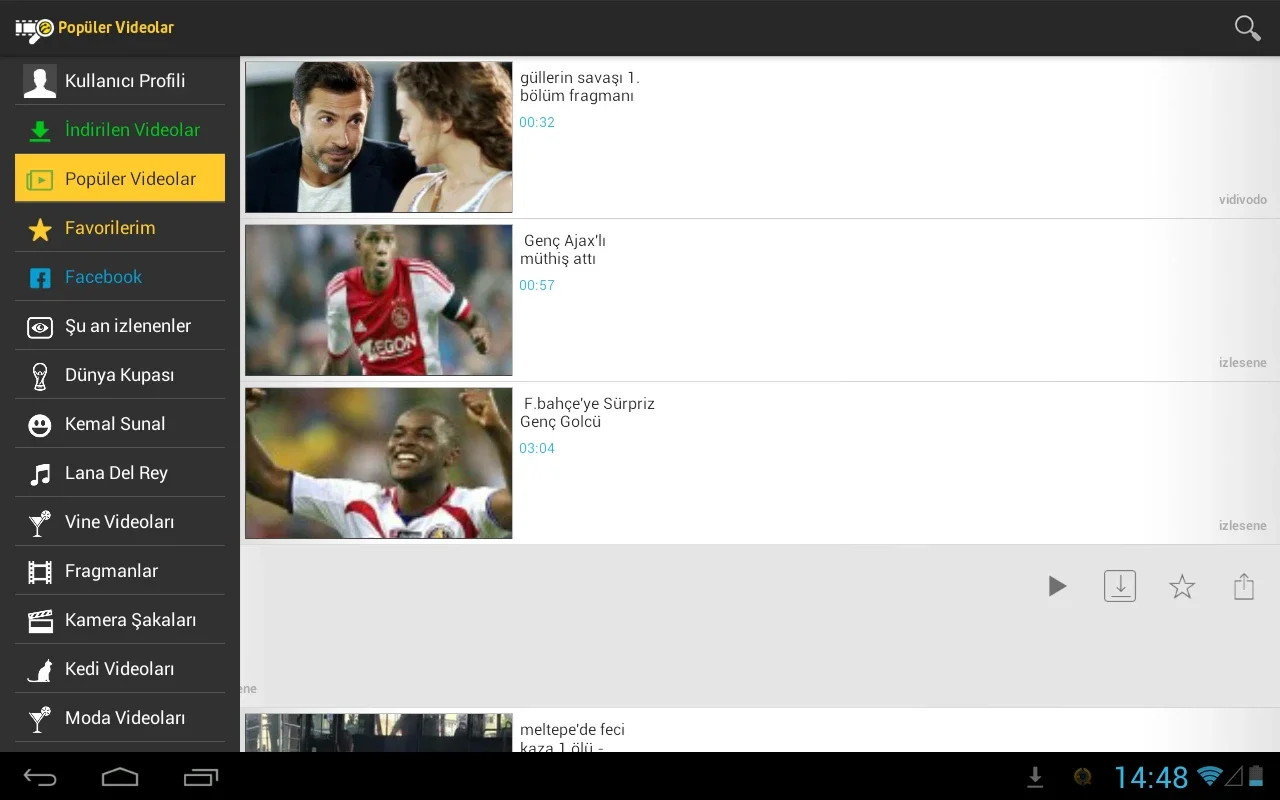Open the meltepe'de feci kaza thumbnail
Screen dimensions: 1280x800
tap(379, 733)
